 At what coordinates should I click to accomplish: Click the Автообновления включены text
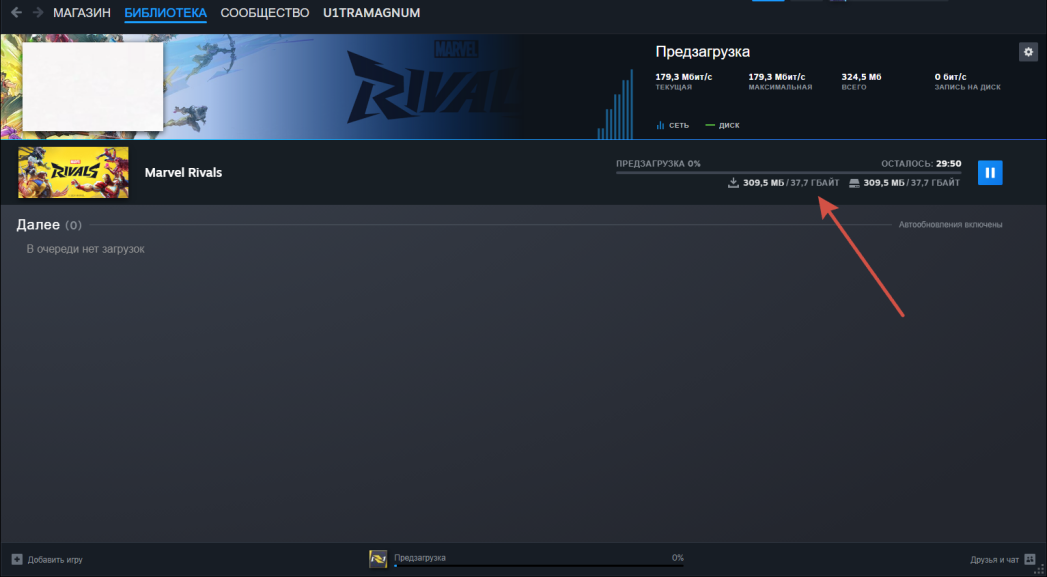(950, 225)
